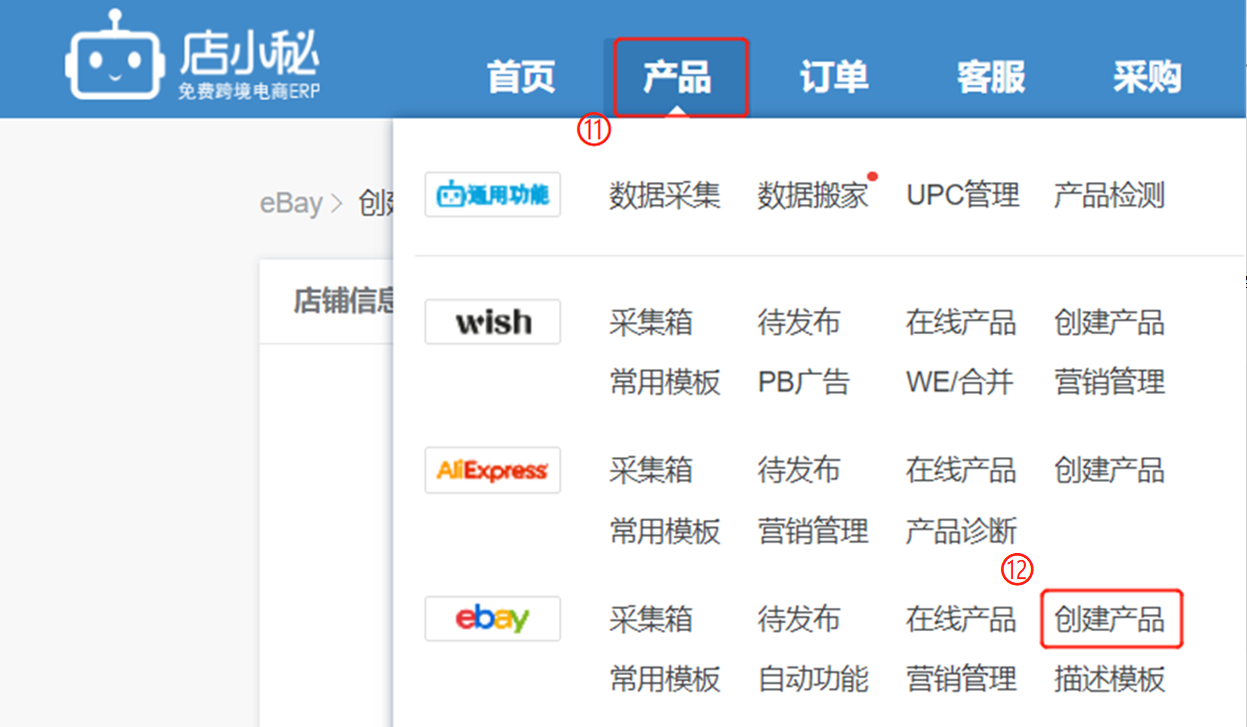The width and height of the screenshot is (1247, 727).
Task: Open 在线产品 in the AliExpress row
Action: click(961, 470)
